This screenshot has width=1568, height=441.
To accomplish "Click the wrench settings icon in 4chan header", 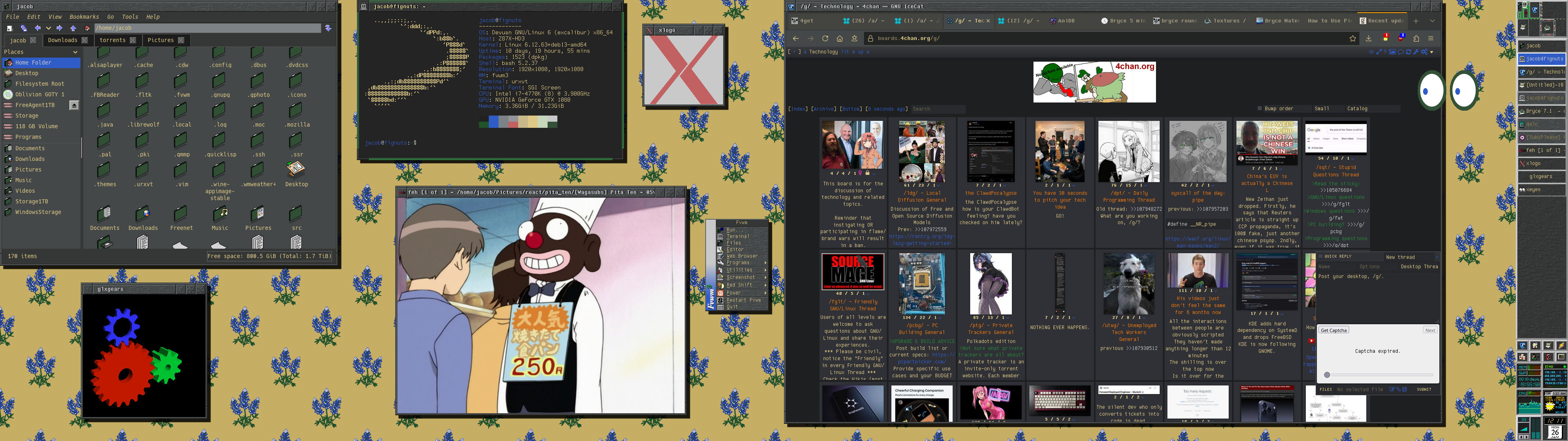I will [1417, 52].
